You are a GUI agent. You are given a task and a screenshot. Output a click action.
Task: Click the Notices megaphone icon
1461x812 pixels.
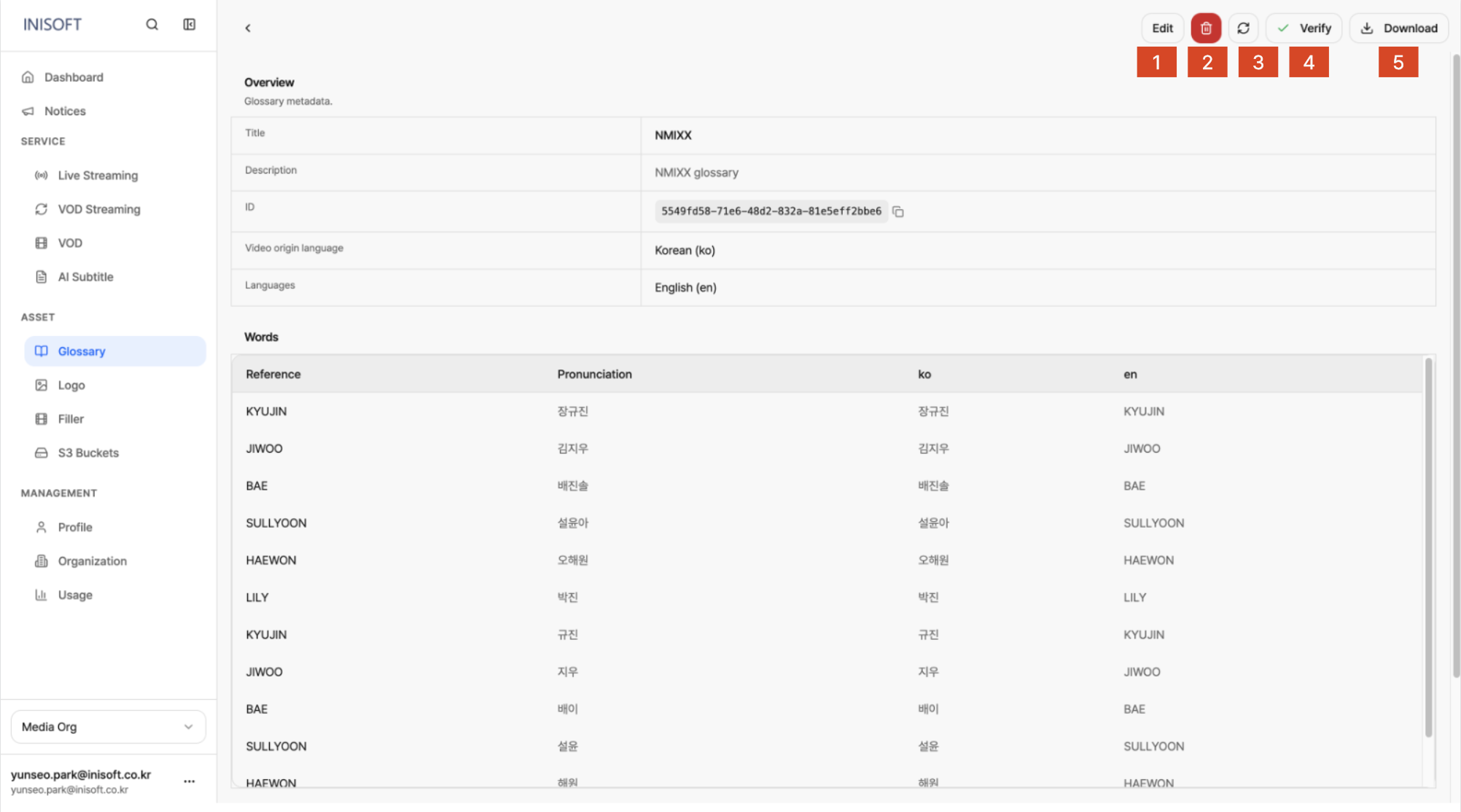click(x=28, y=111)
